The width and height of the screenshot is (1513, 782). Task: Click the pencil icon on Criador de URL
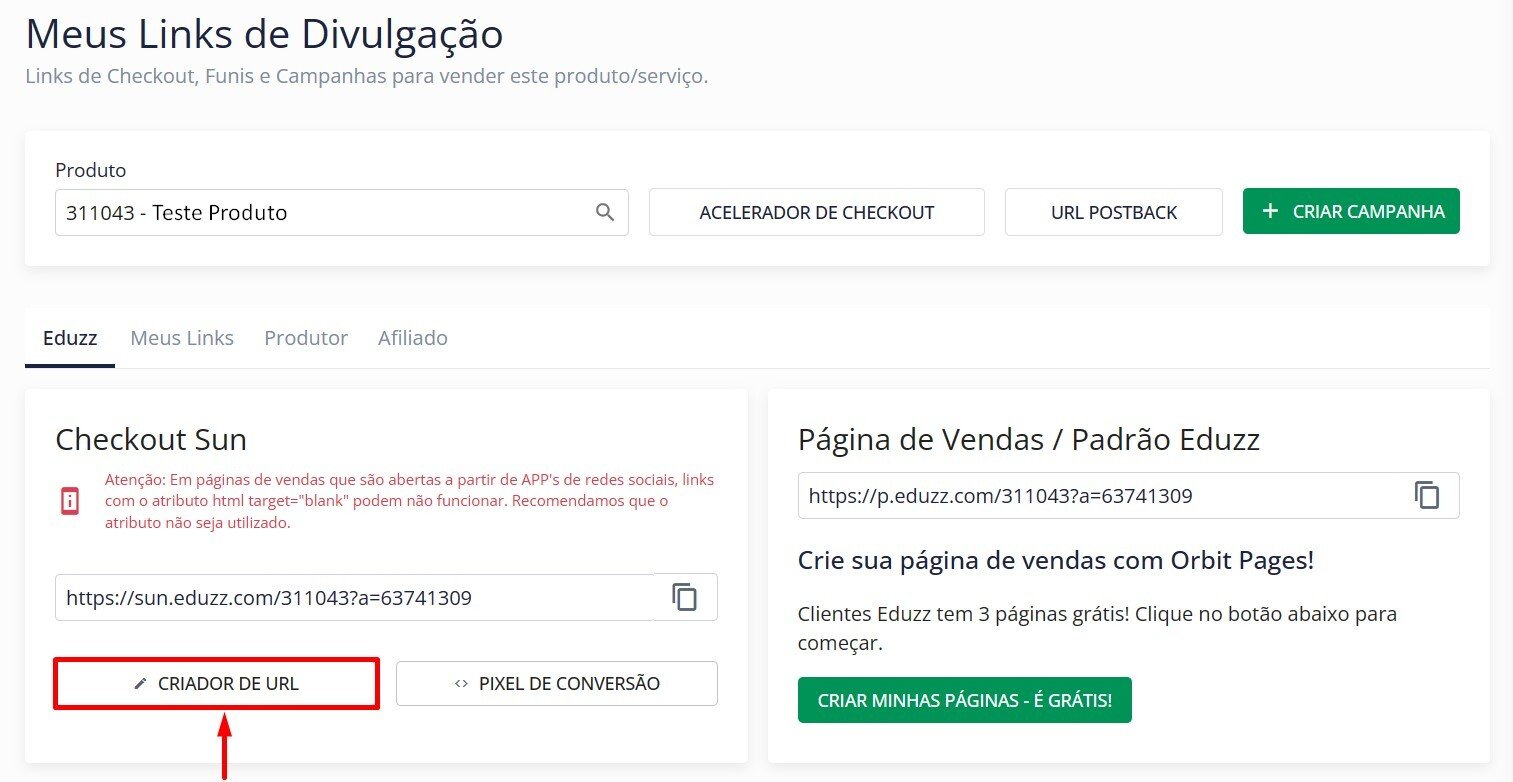point(140,685)
